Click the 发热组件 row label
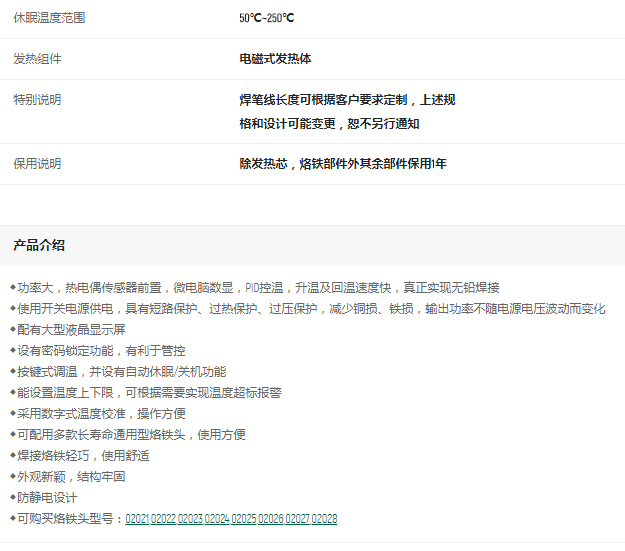The image size is (625, 551). (x=37, y=59)
